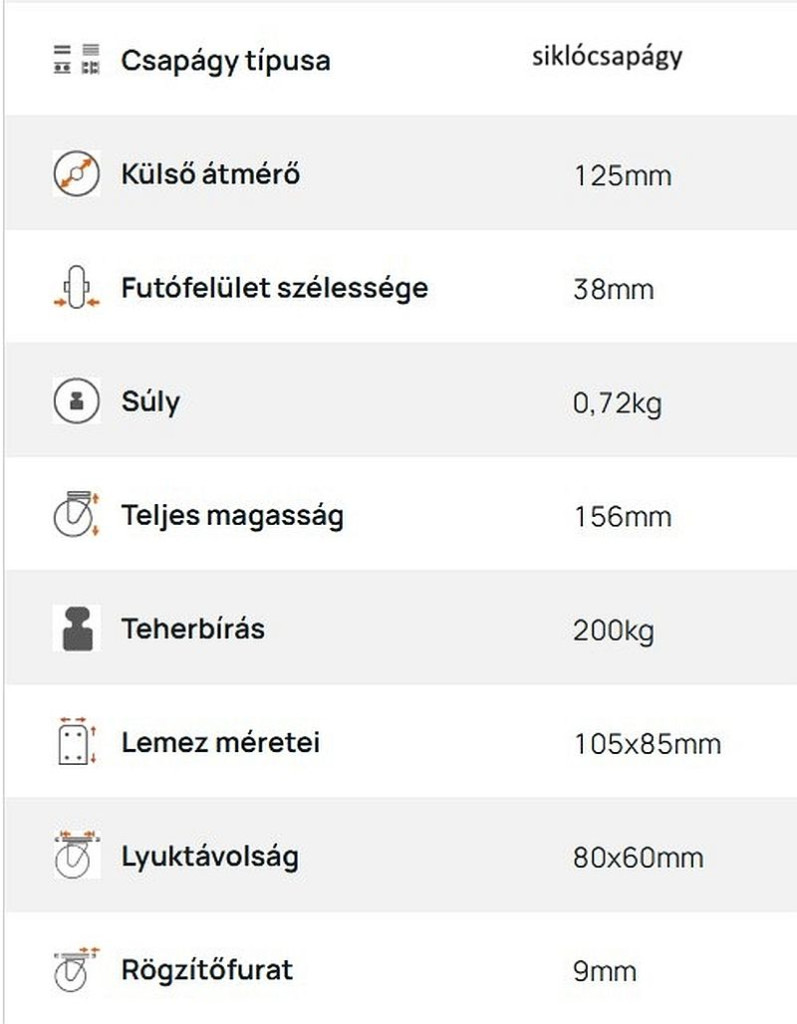Click the mounting hole icon
Screen dimensions: 797x1024
(77, 970)
